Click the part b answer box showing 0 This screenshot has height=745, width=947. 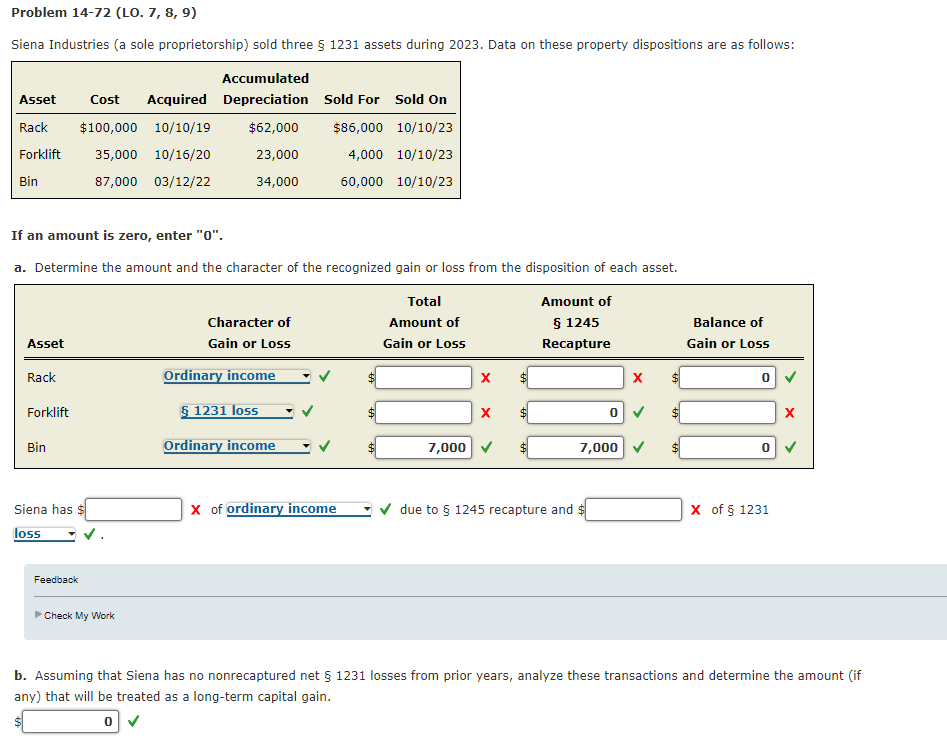tap(69, 721)
